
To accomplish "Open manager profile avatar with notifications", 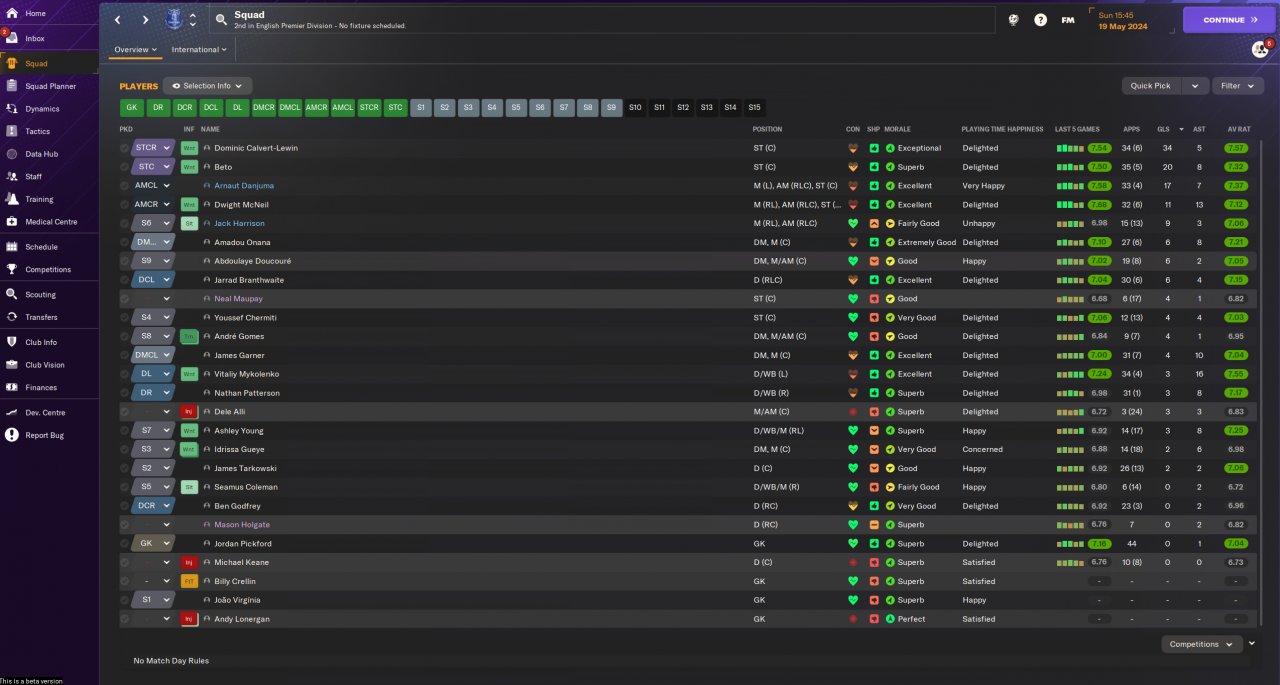I will [1259, 49].
